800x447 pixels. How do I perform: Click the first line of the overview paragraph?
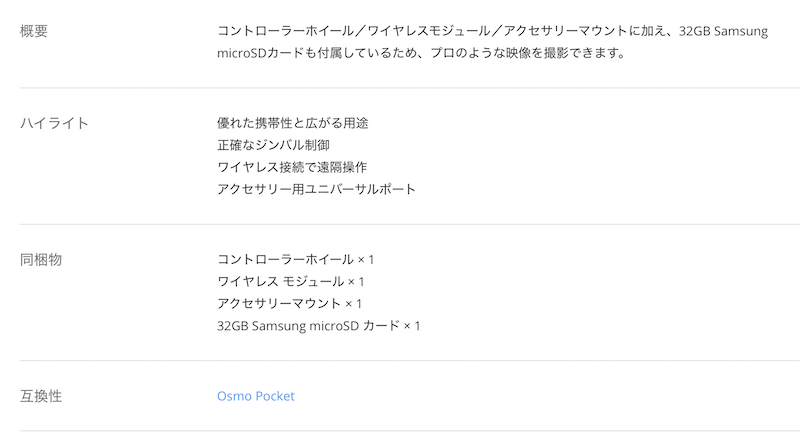492,31
